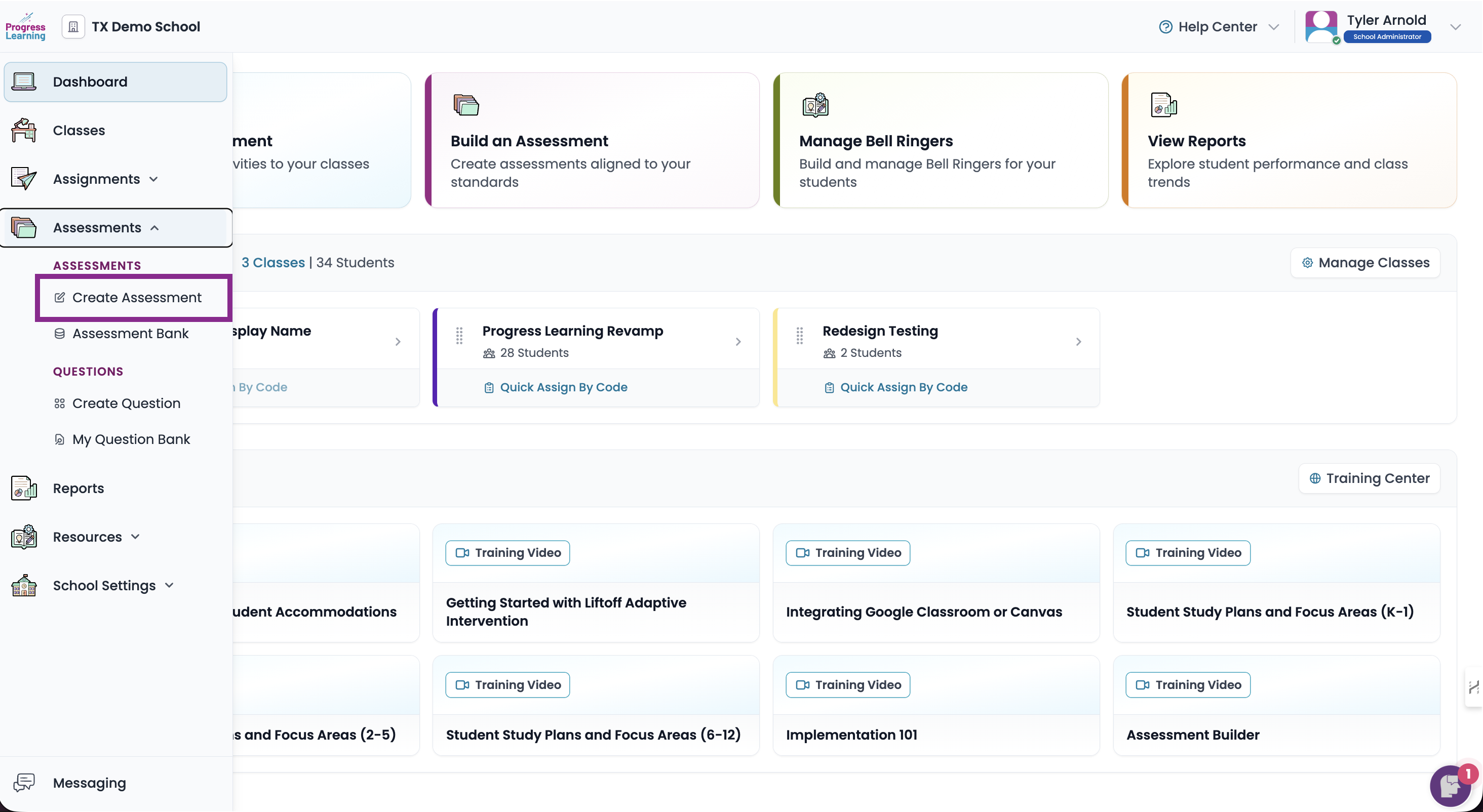Click the side panel handle at right edge

pos(1474,687)
